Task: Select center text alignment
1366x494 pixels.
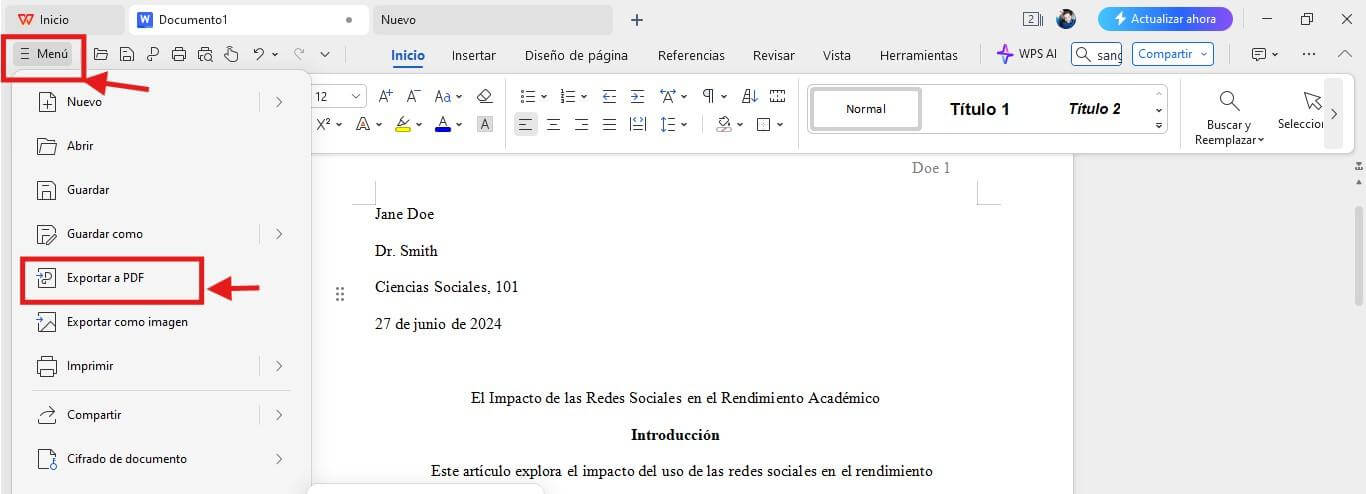Action: pyautogui.click(x=553, y=125)
